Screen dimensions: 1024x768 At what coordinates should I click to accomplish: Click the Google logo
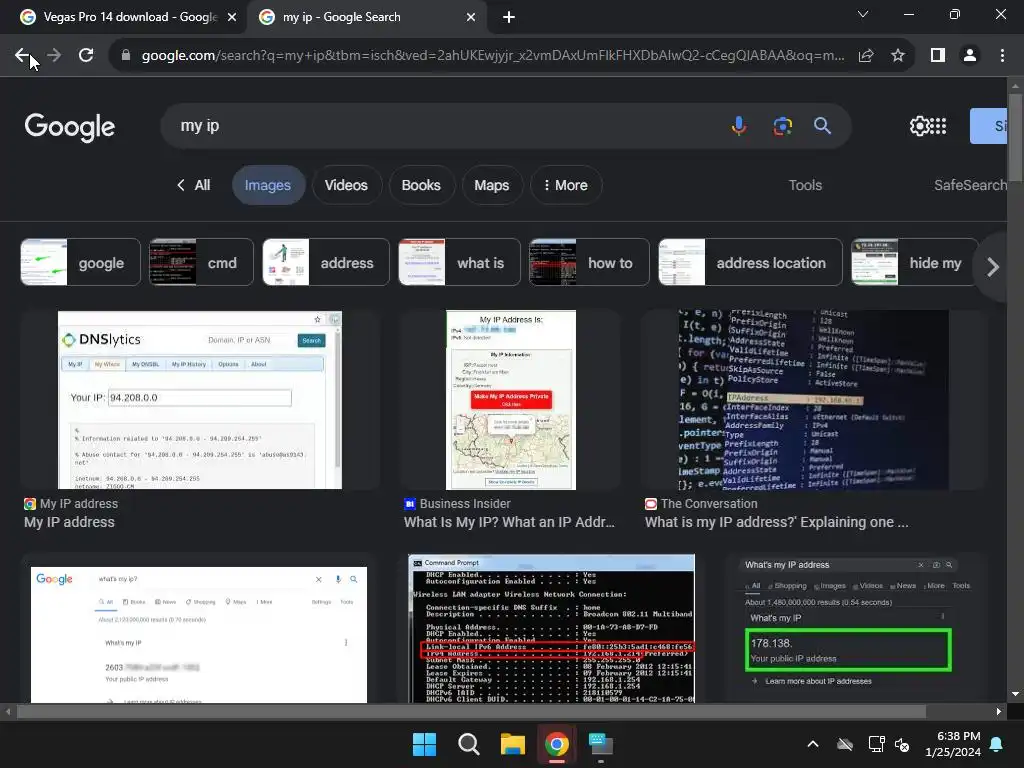click(70, 127)
